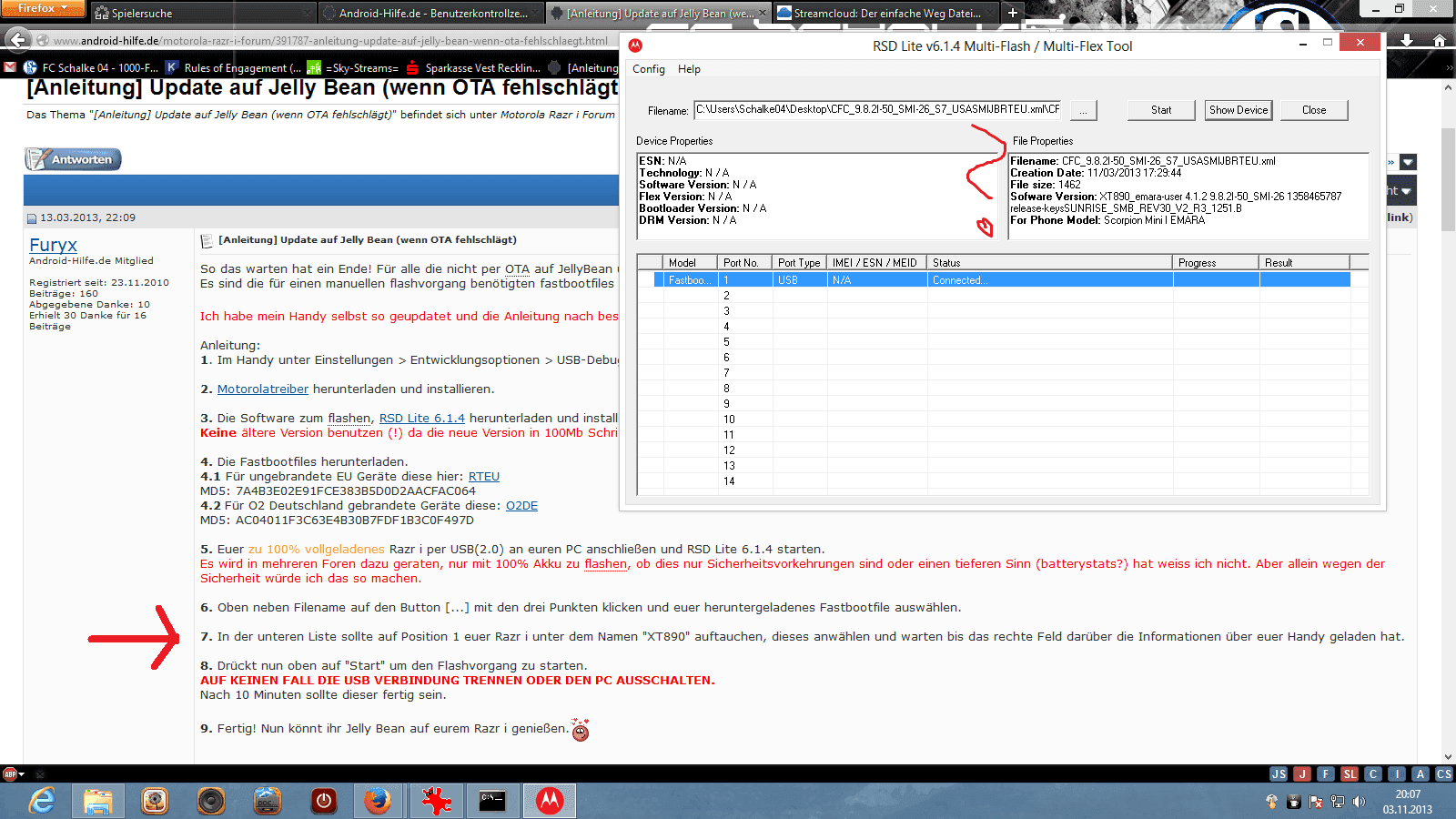Open Firefox downloads arrow icon
The width and height of the screenshot is (1456, 819).
click(x=1407, y=40)
